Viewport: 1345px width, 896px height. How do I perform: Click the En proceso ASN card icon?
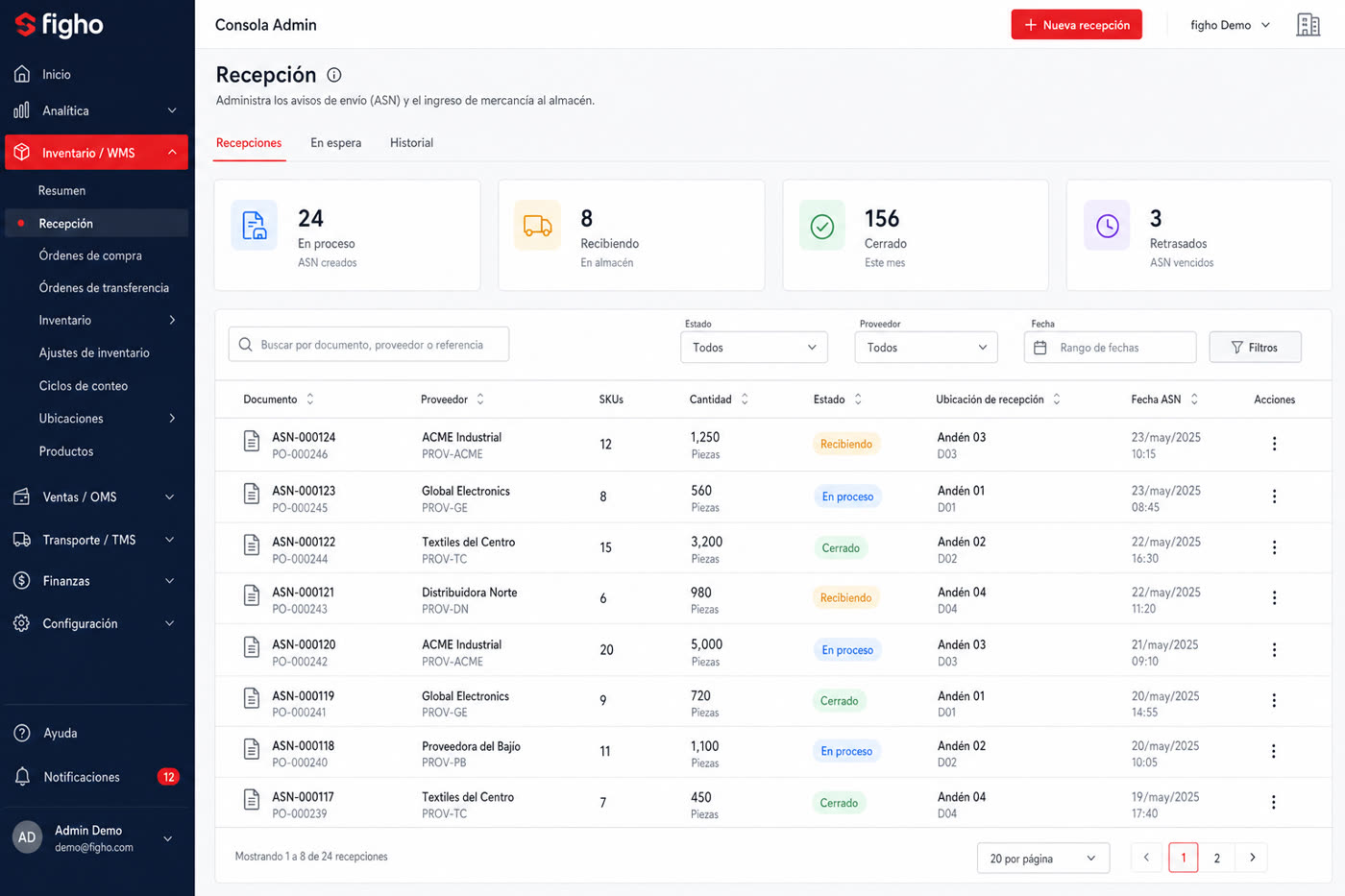(255, 226)
